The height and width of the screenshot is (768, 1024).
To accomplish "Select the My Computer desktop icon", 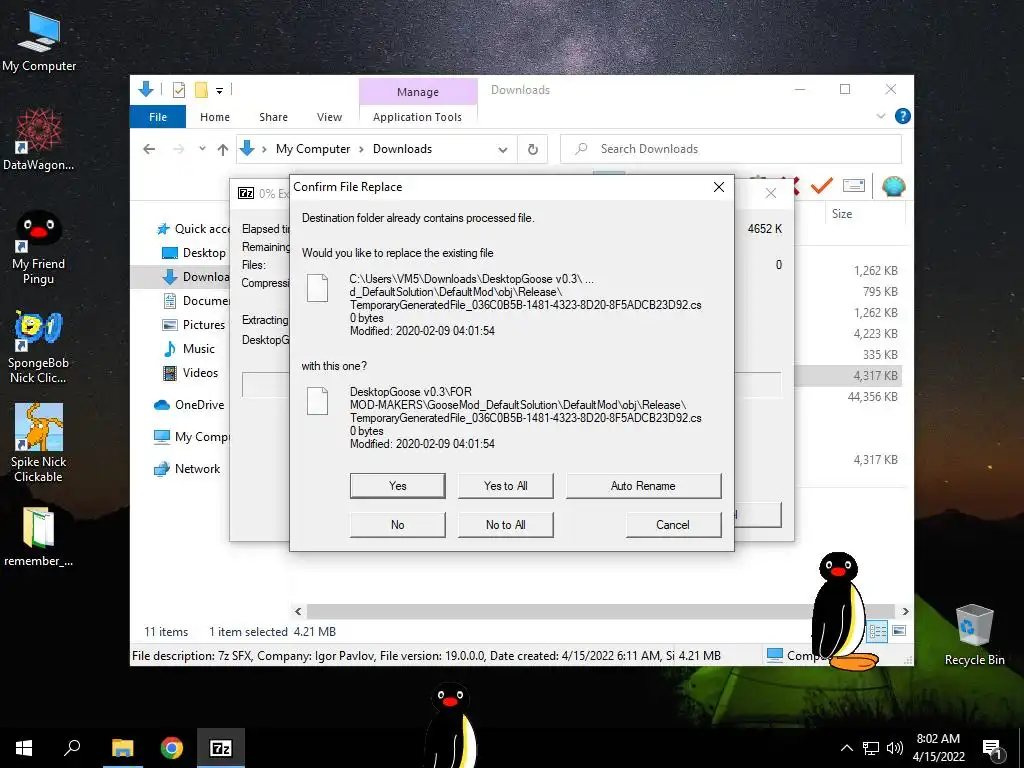I will point(39,41).
